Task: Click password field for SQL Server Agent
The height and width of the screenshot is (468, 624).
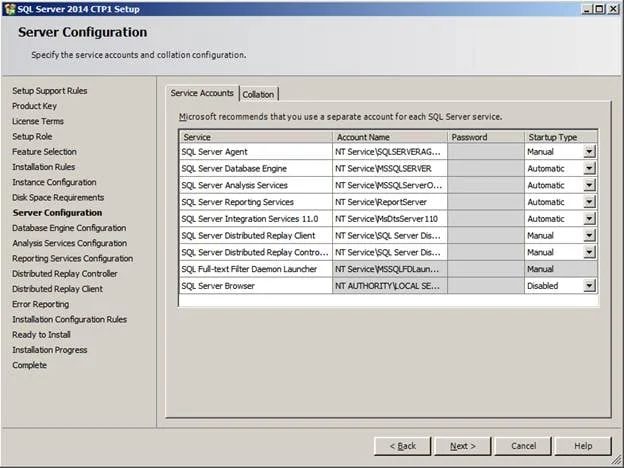Action: [486, 152]
